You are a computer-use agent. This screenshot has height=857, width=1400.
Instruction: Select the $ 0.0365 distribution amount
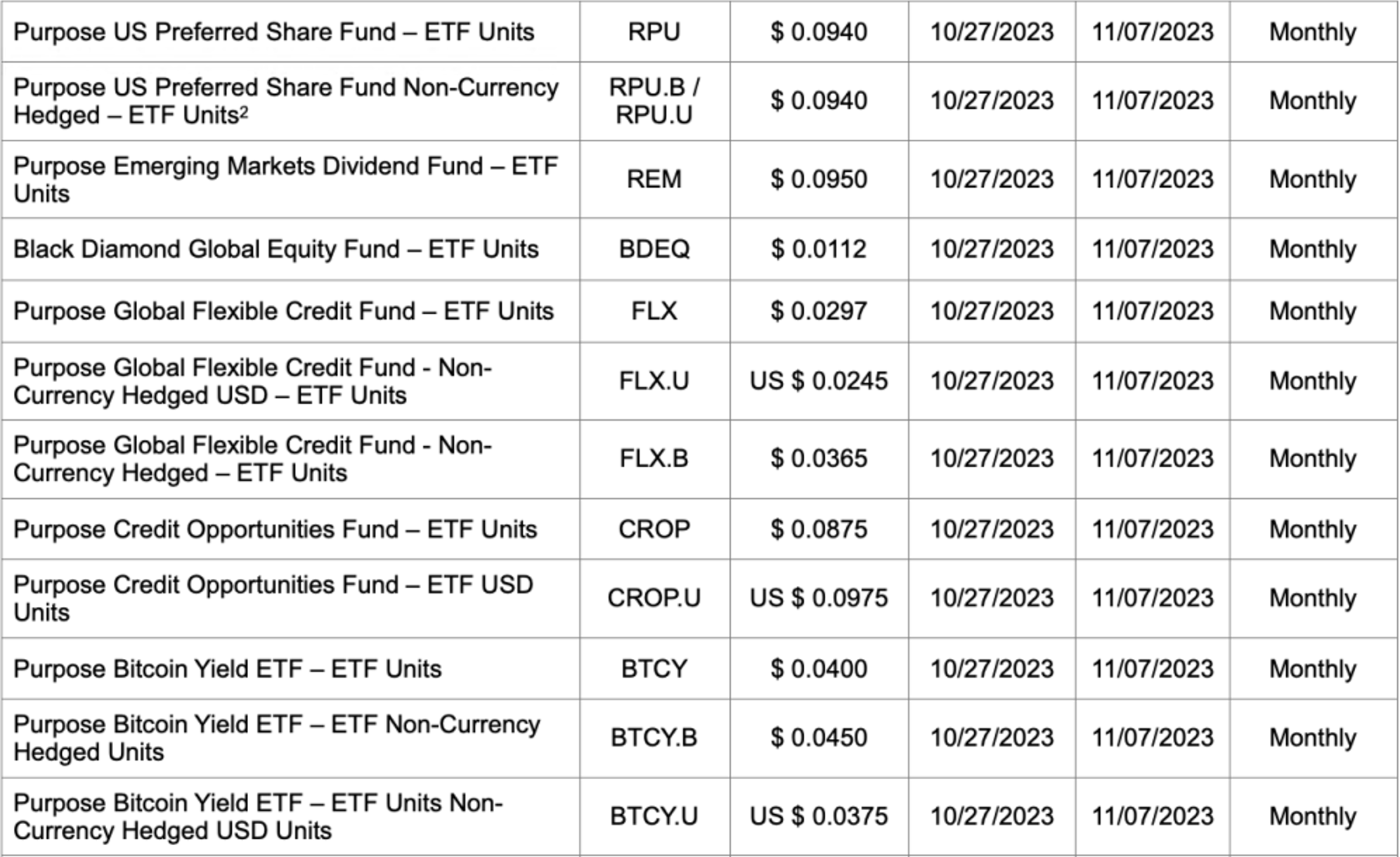pos(818,459)
